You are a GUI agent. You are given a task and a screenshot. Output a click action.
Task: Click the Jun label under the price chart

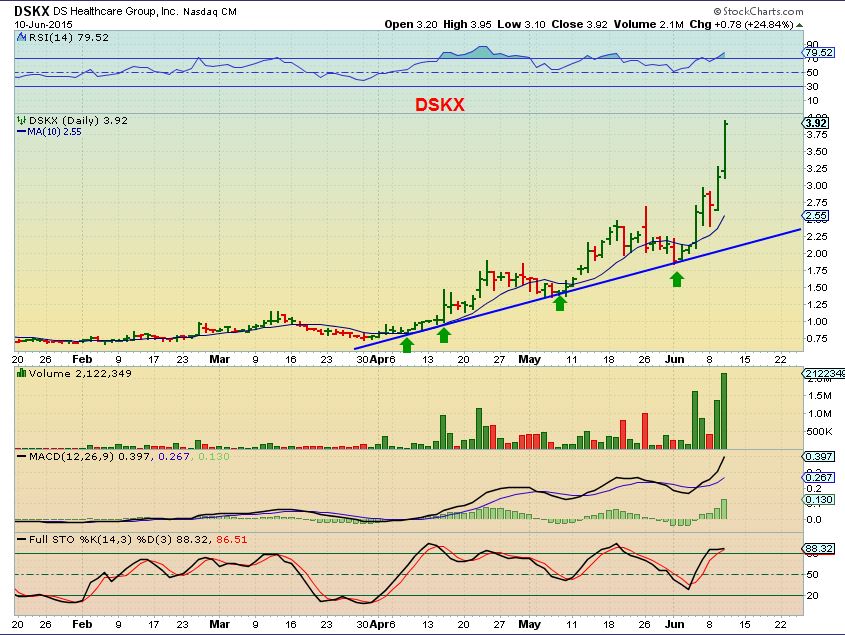[674, 359]
